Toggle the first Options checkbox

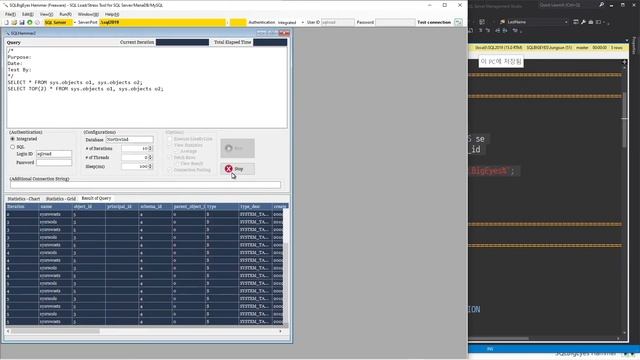coord(170,139)
